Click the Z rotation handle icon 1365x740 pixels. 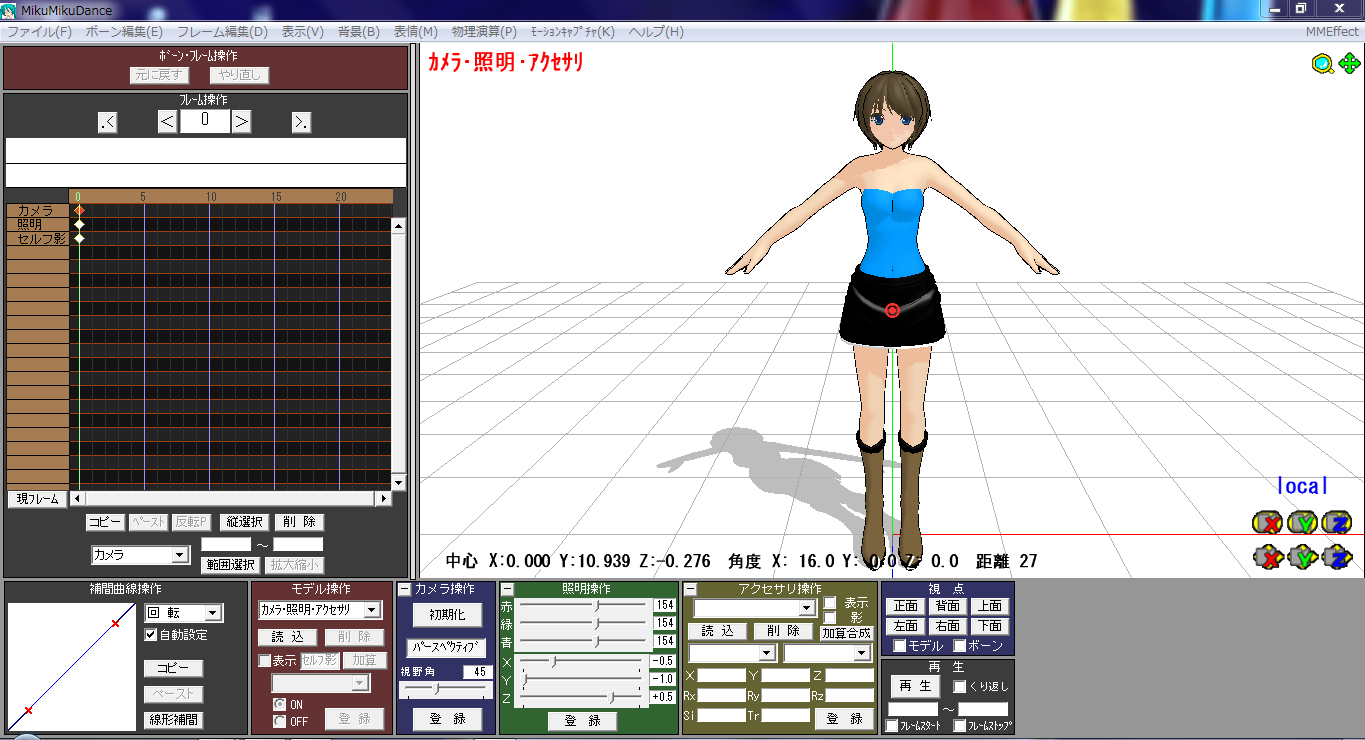click(x=1337, y=523)
